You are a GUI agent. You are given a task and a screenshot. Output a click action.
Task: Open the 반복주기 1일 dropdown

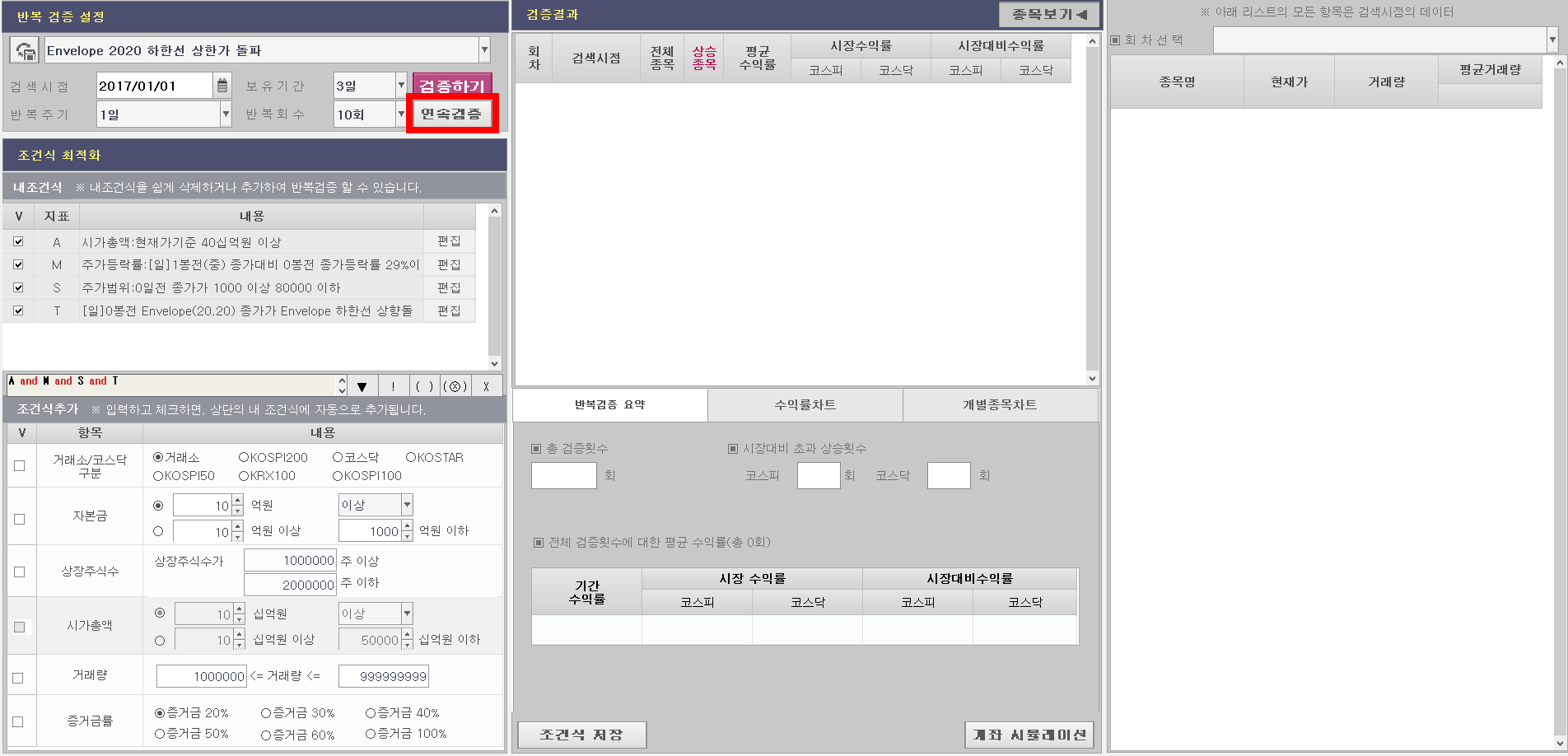226,114
